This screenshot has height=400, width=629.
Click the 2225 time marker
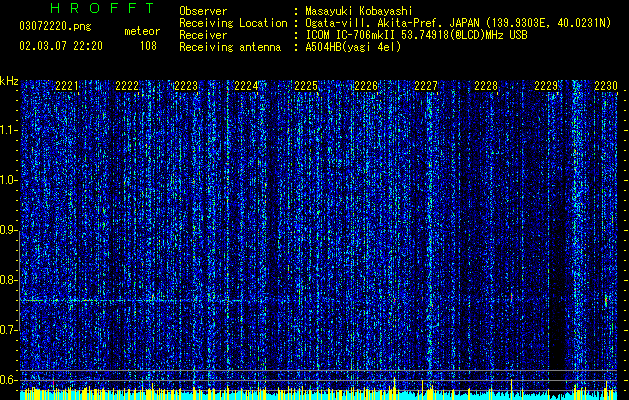(306, 86)
